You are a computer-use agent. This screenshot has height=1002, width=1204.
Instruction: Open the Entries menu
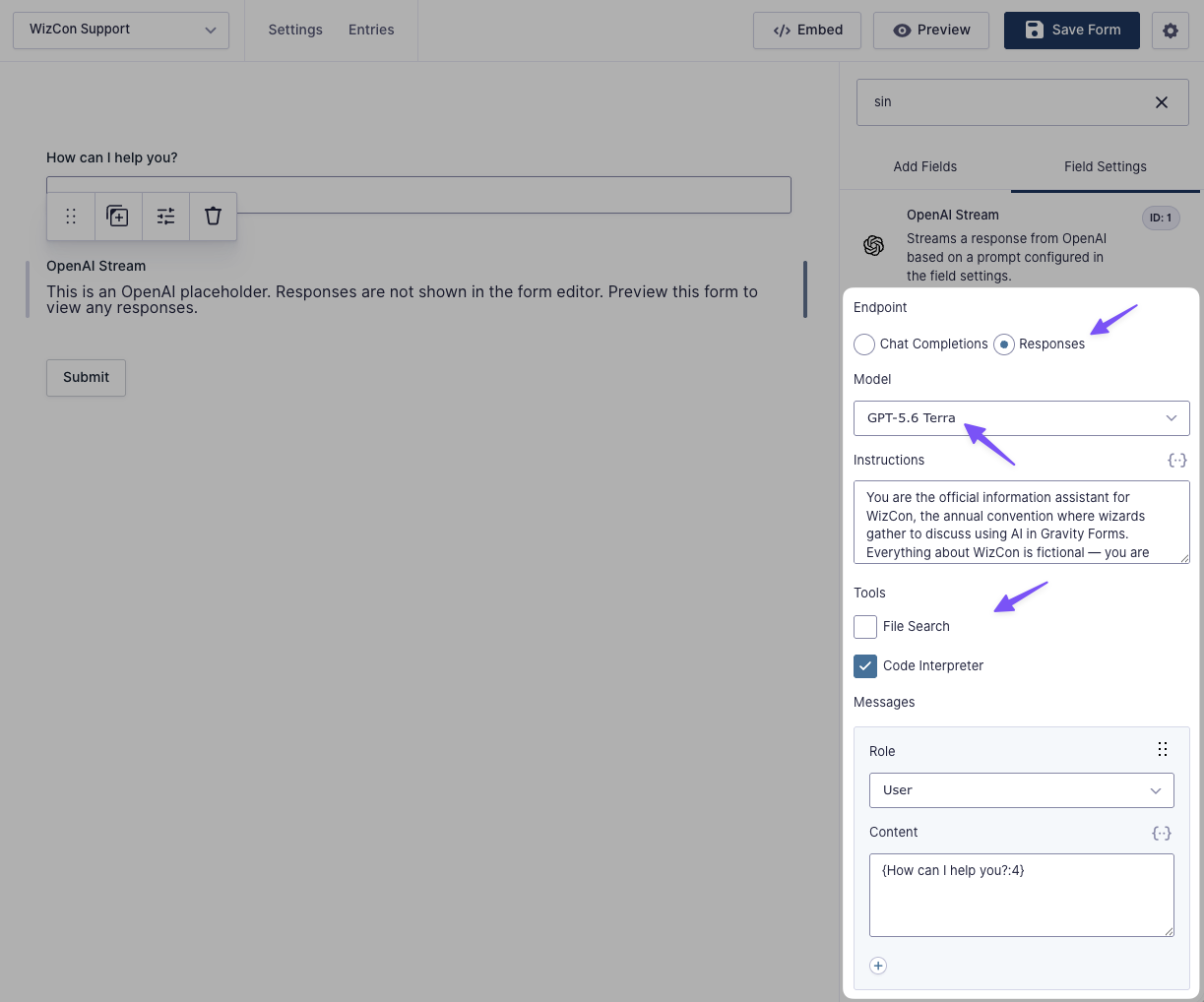point(371,30)
